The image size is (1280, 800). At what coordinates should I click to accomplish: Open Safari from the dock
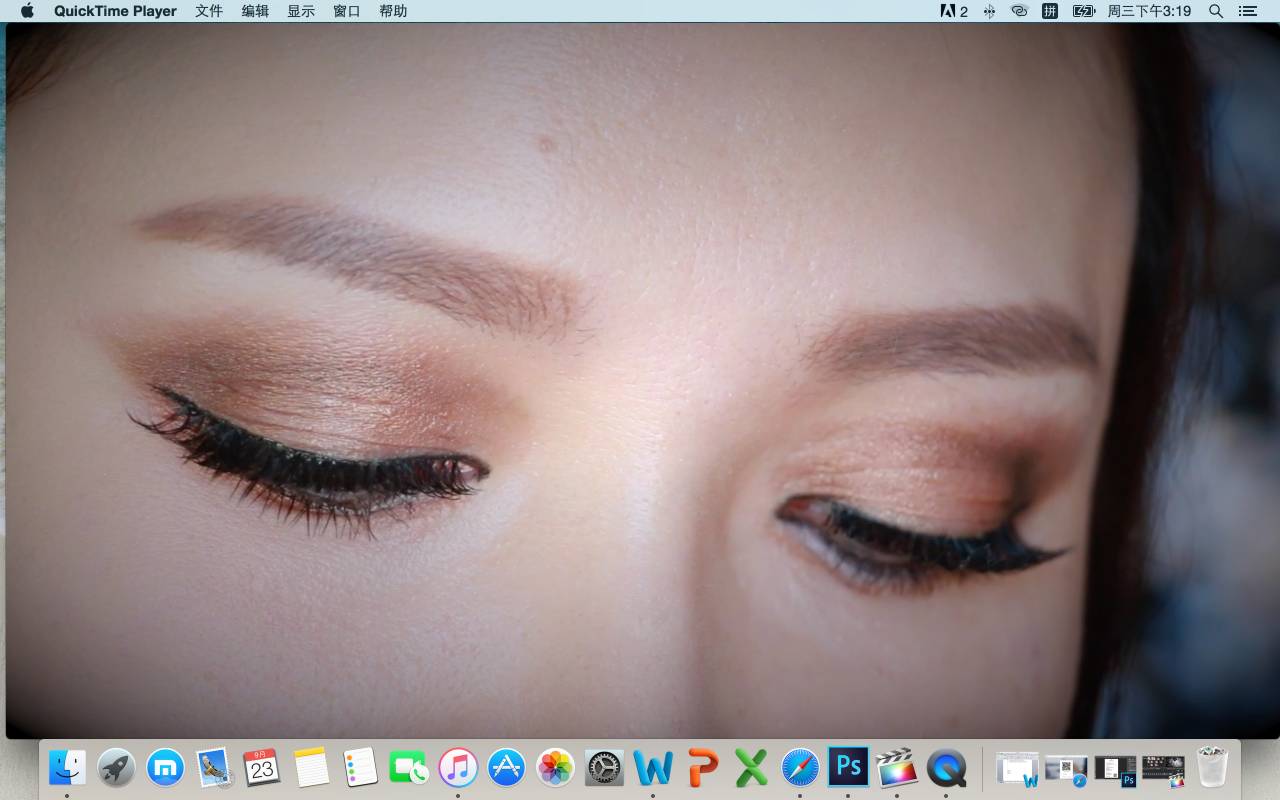tap(800, 768)
